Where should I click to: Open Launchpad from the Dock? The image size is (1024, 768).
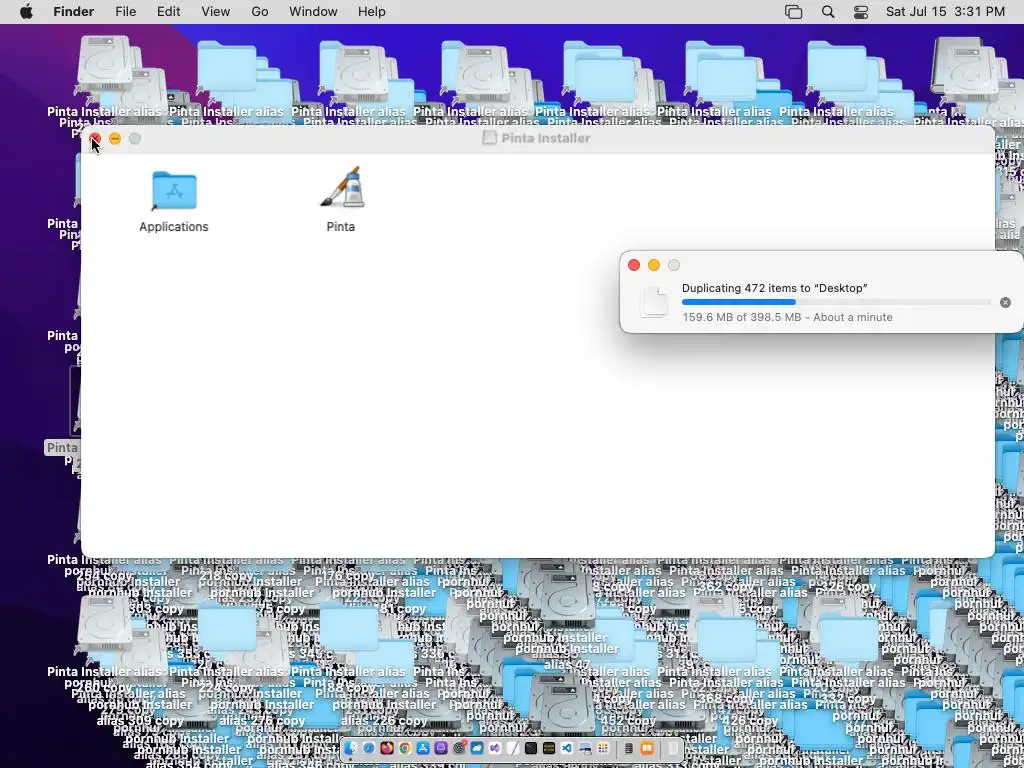pyautogui.click(x=603, y=748)
